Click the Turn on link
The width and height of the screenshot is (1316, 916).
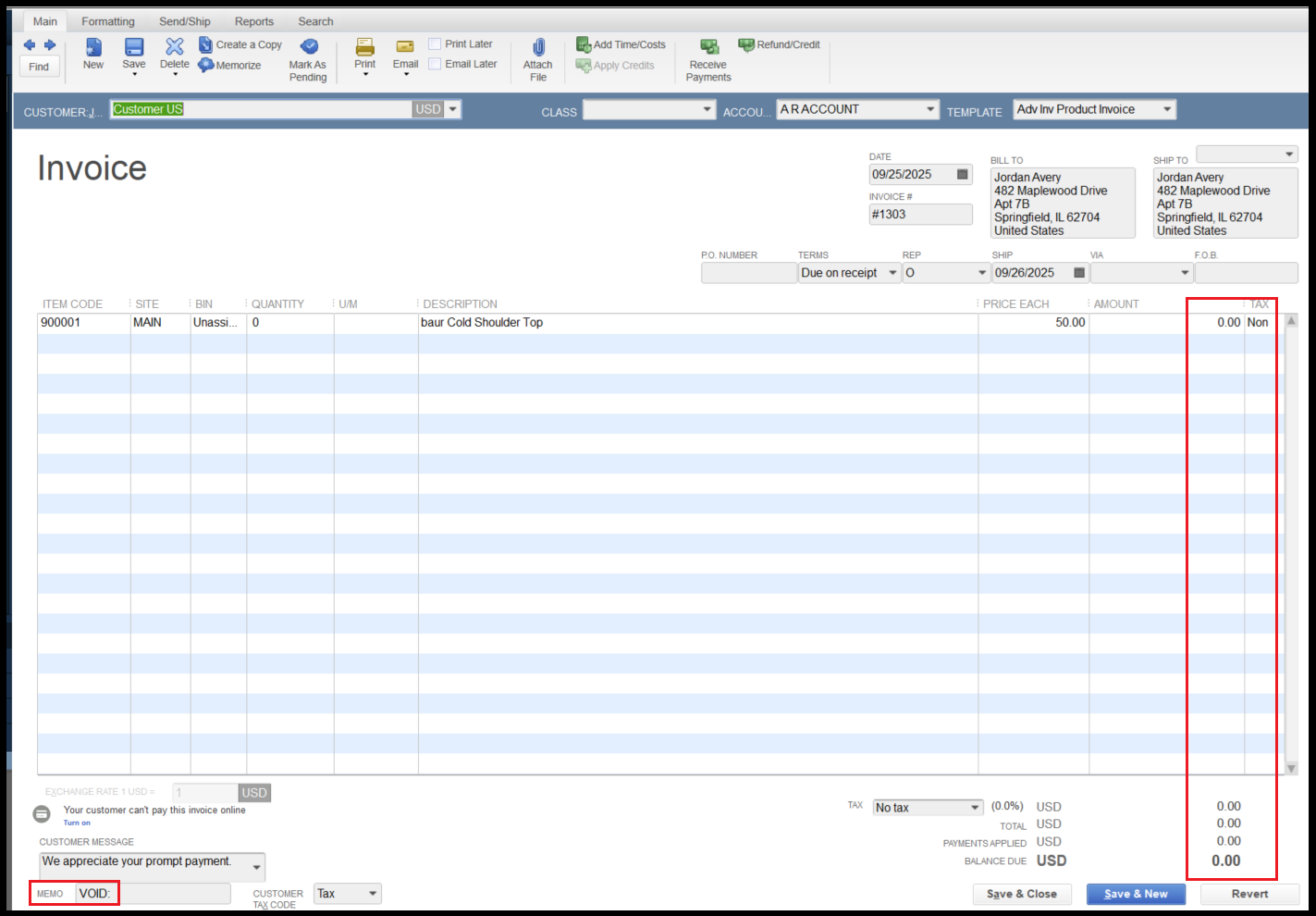click(77, 823)
